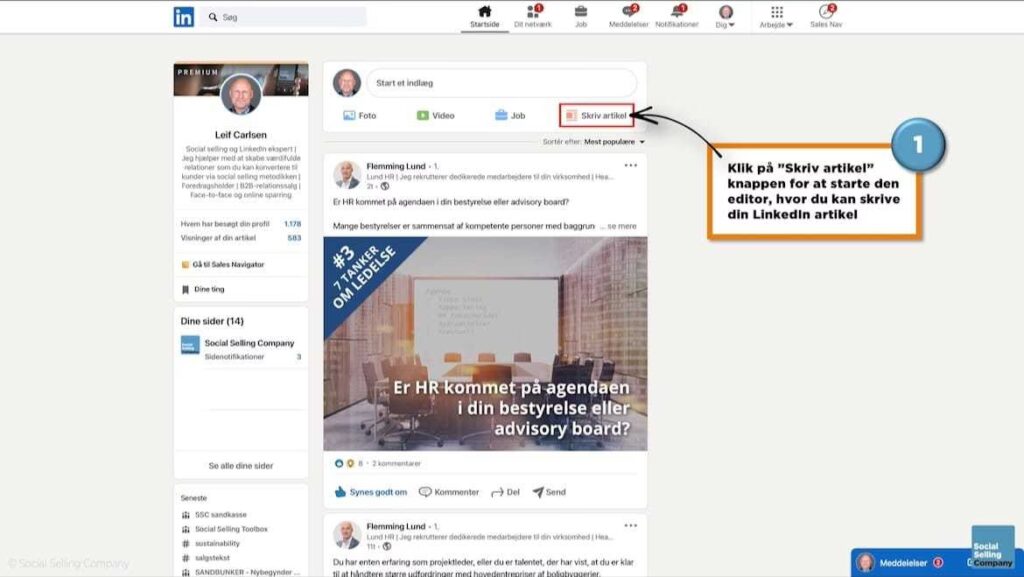Click the LinkedIn logo icon
1024x577 pixels.
click(x=184, y=17)
